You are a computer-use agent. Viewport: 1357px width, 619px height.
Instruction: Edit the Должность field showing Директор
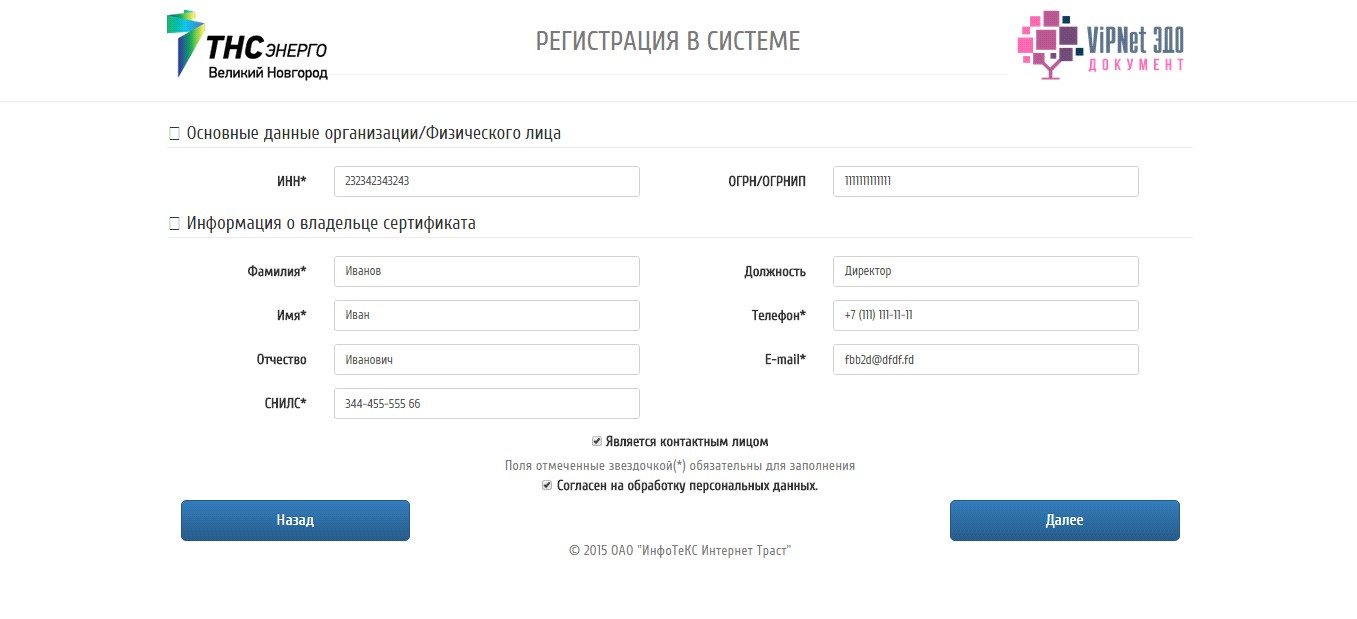(x=986, y=271)
